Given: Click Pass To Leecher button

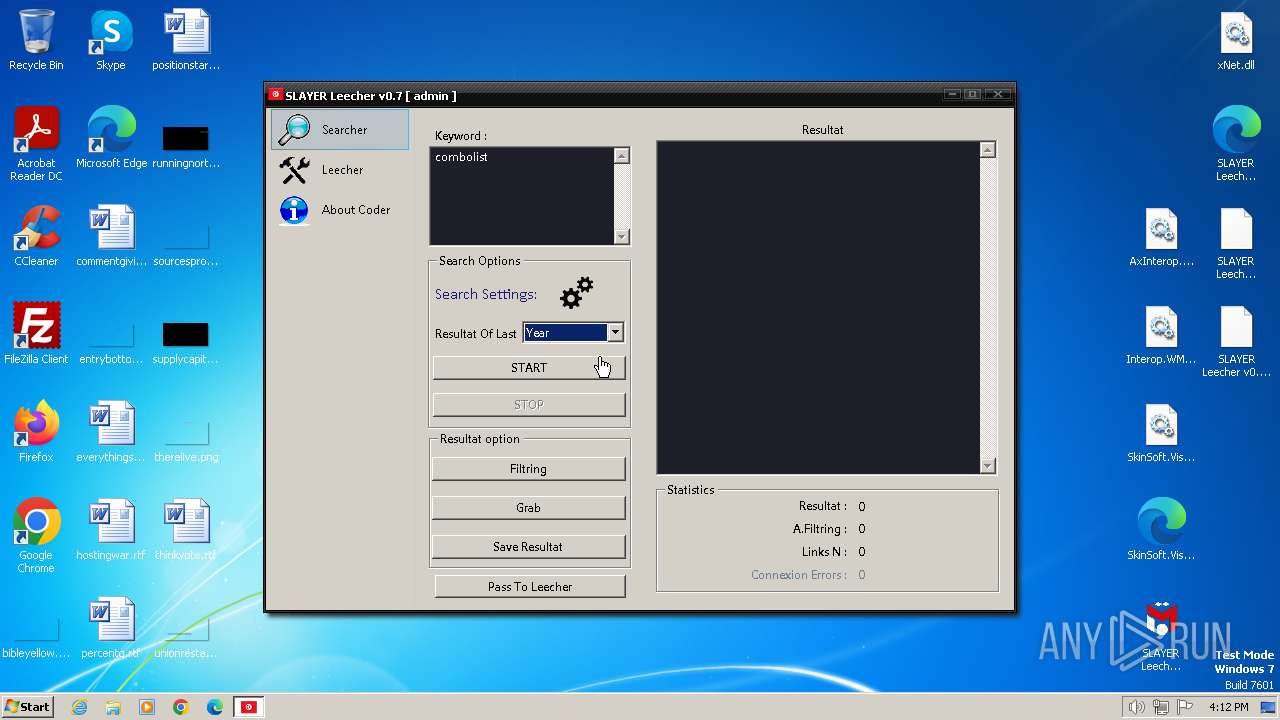Looking at the screenshot, I should point(530,587).
